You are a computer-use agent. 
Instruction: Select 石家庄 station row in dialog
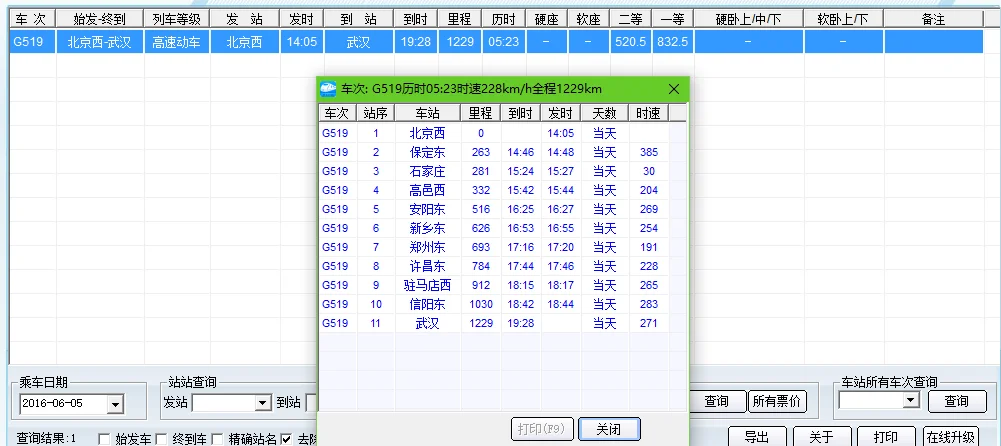click(493, 171)
